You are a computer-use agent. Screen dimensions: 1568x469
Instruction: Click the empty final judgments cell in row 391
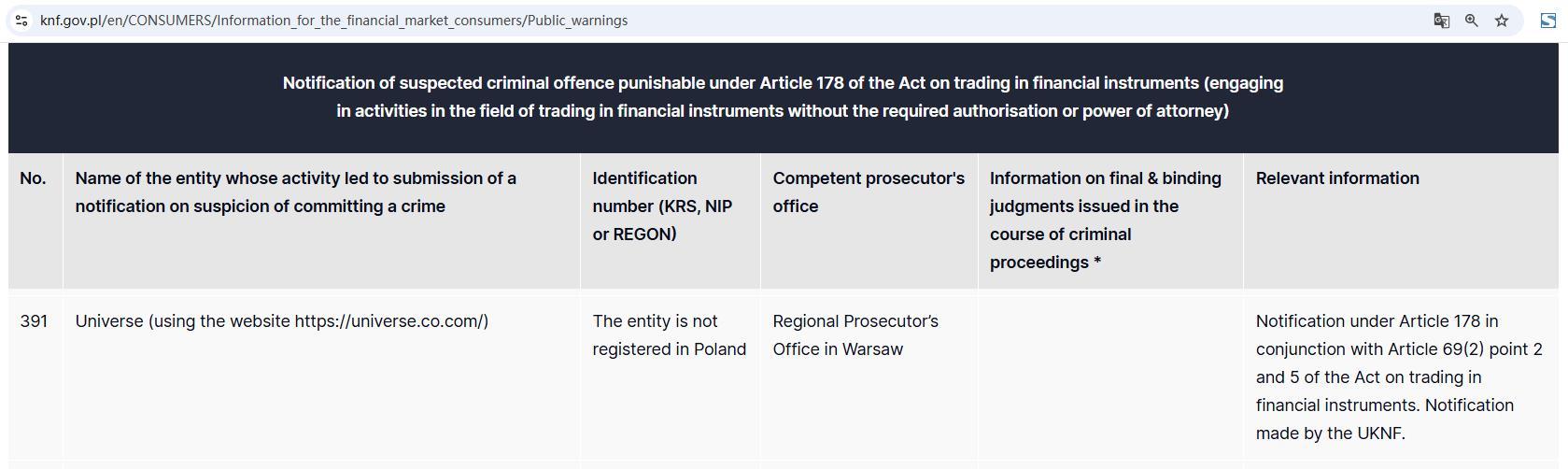point(1109,374)
